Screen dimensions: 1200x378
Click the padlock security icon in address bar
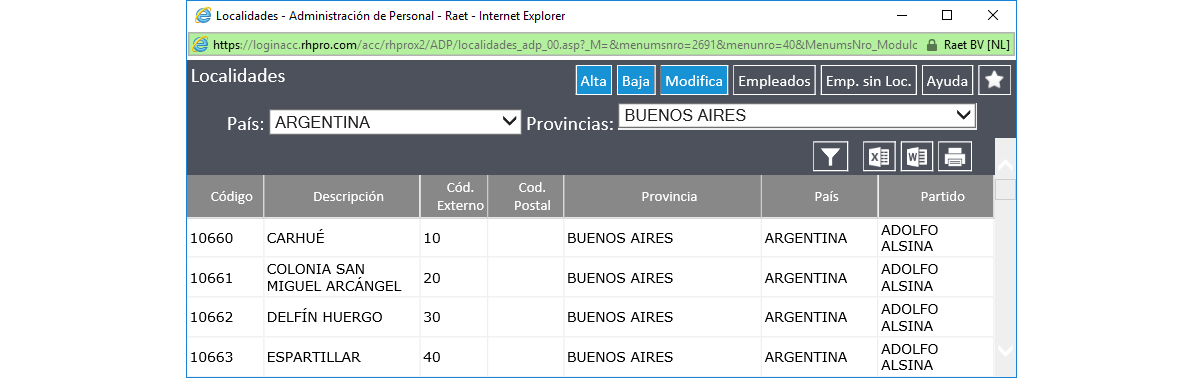point(932,45)
